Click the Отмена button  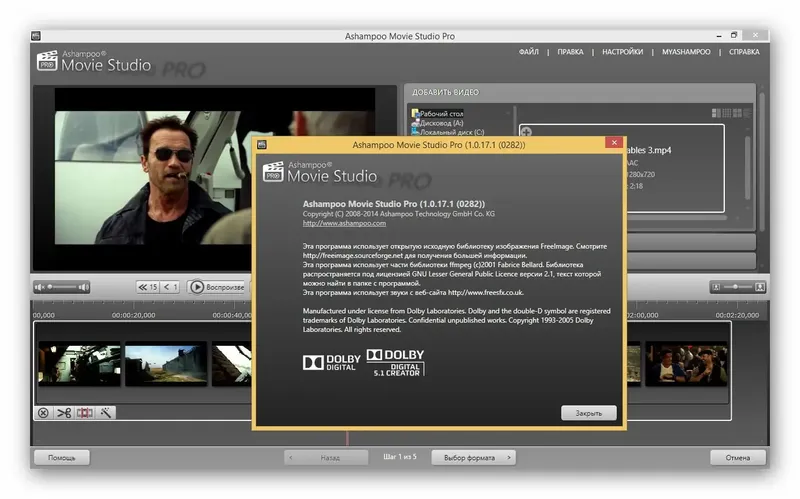(738, 458)
